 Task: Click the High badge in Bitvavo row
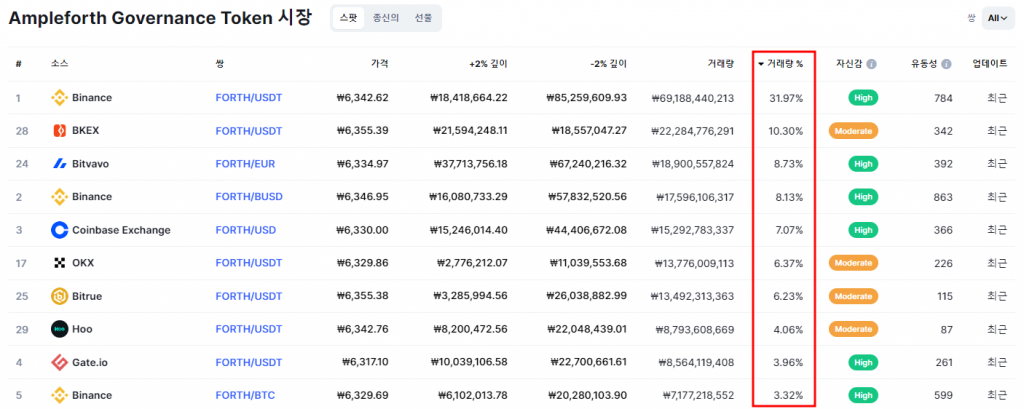click(x=863, y=164)
